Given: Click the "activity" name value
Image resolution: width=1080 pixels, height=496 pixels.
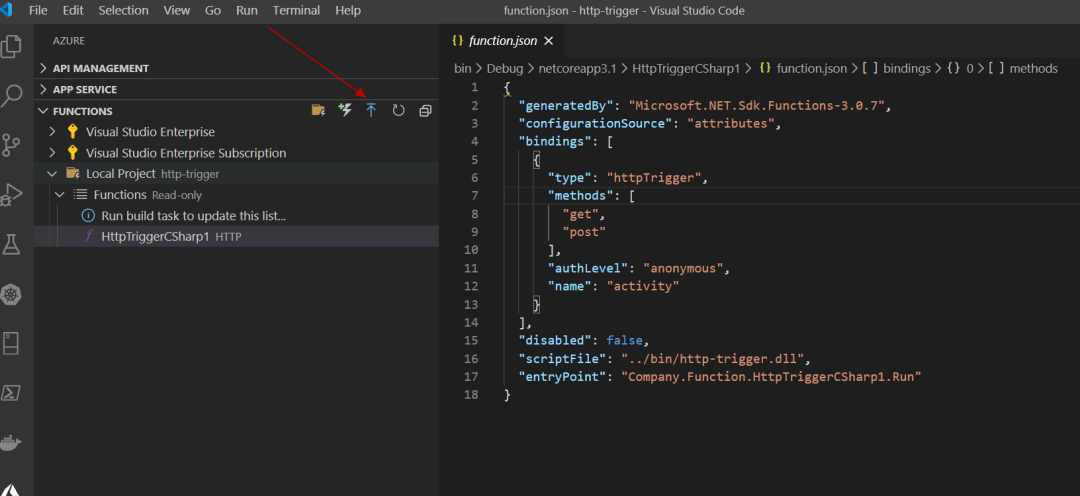Looking at the screenshot, I should click(643, 286).
